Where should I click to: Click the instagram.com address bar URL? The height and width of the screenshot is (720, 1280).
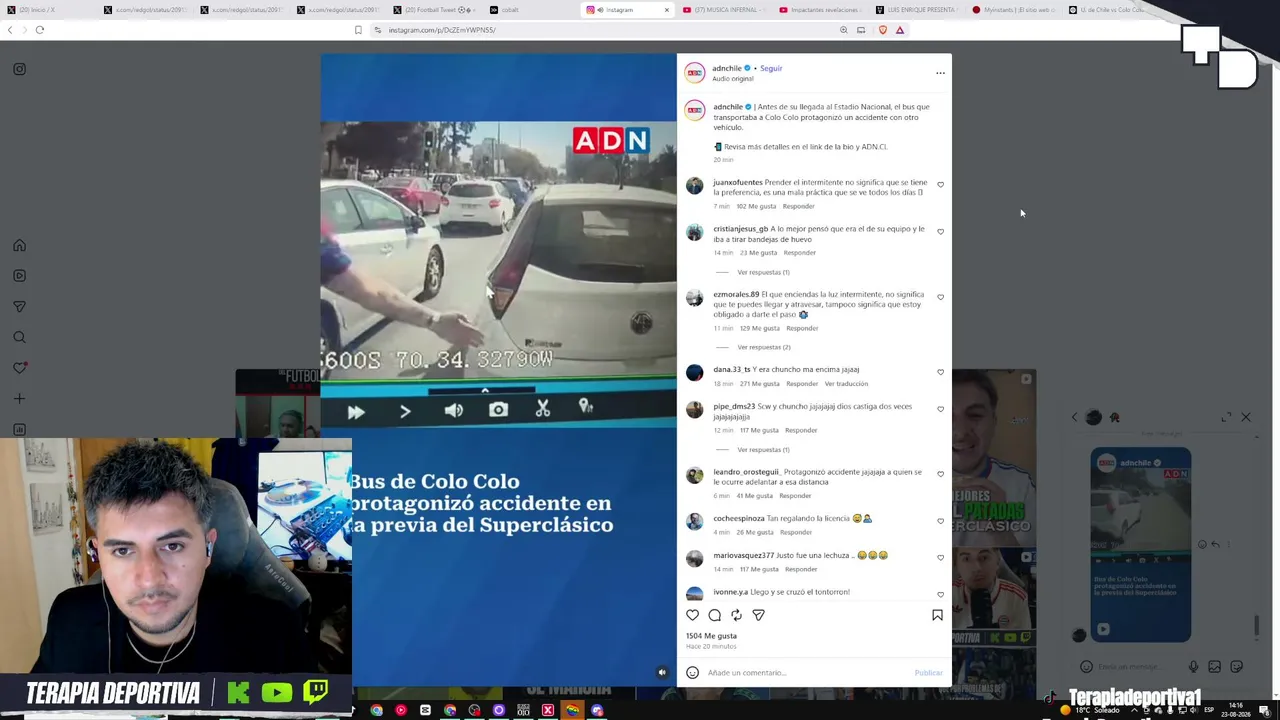(x=442, y=30)
